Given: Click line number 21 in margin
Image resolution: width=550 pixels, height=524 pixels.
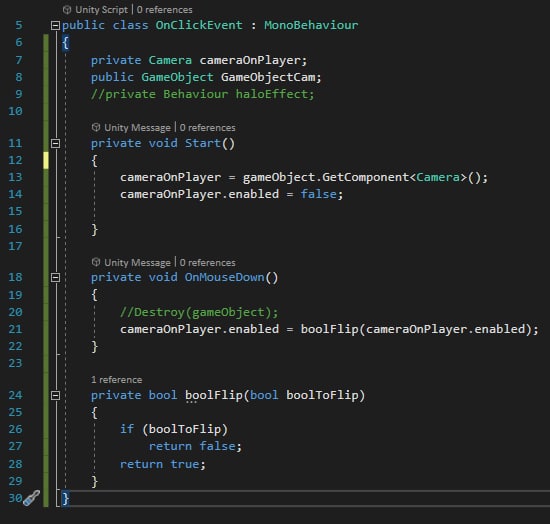Looking at the screenshot, I should tap(15, 329).
